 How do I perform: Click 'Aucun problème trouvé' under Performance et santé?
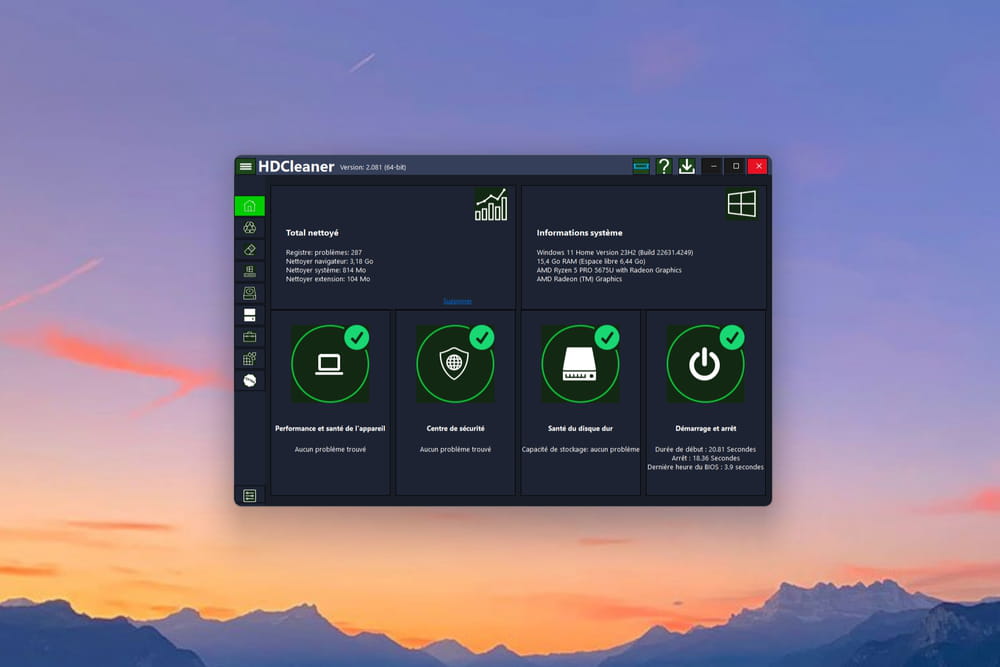tap(330, 450)
